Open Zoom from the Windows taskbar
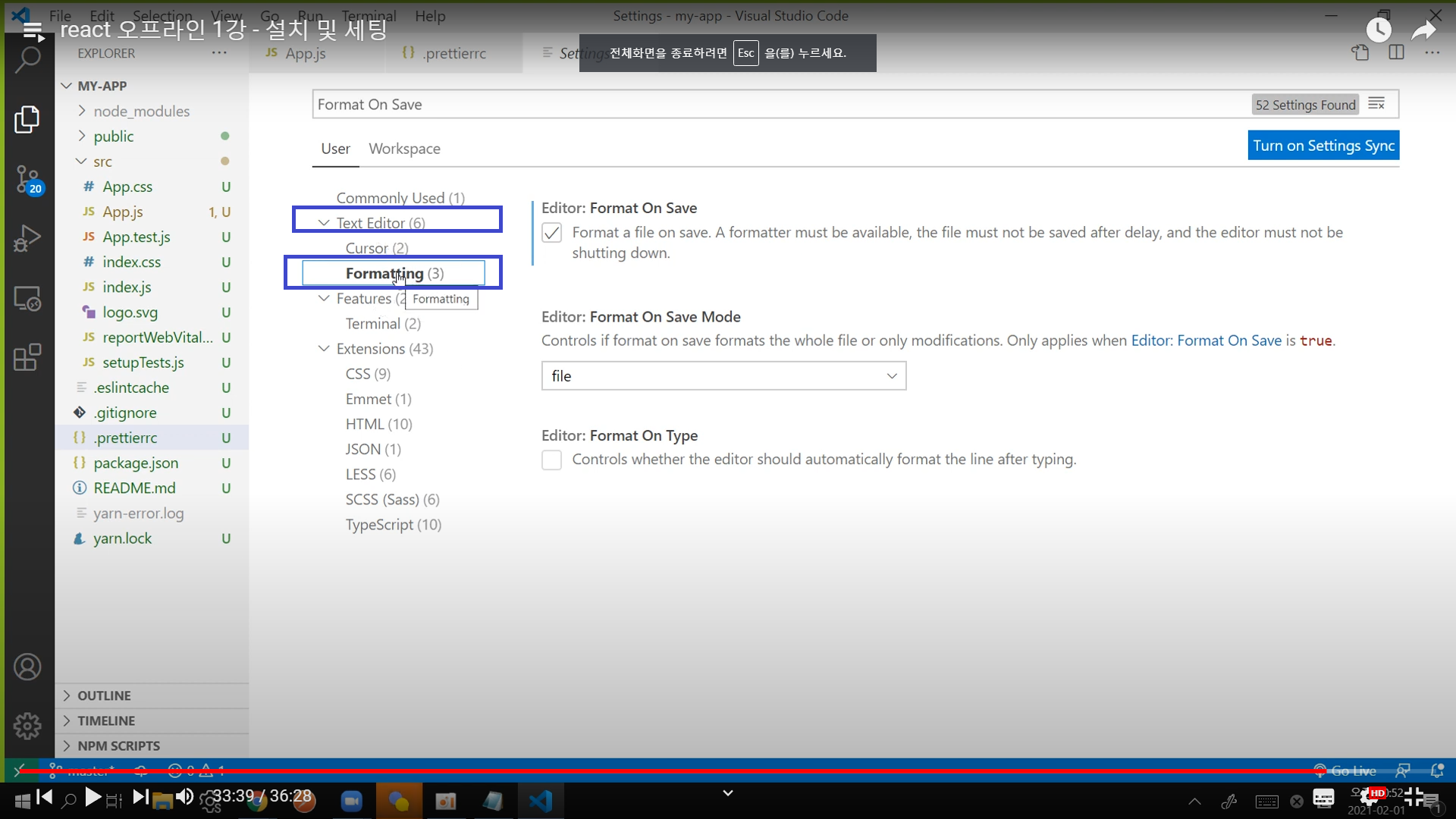 [351, 801]
